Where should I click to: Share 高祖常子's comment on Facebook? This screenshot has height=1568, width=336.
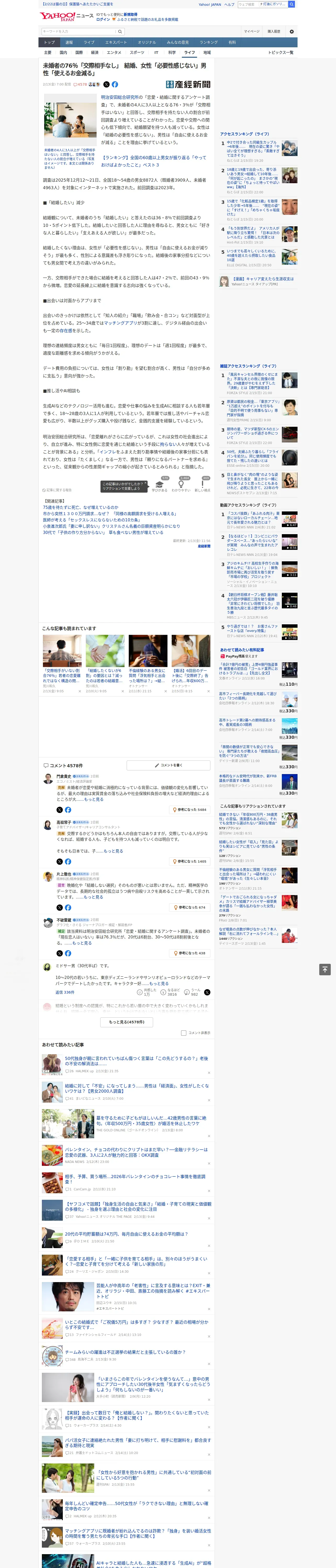(68, 861)
